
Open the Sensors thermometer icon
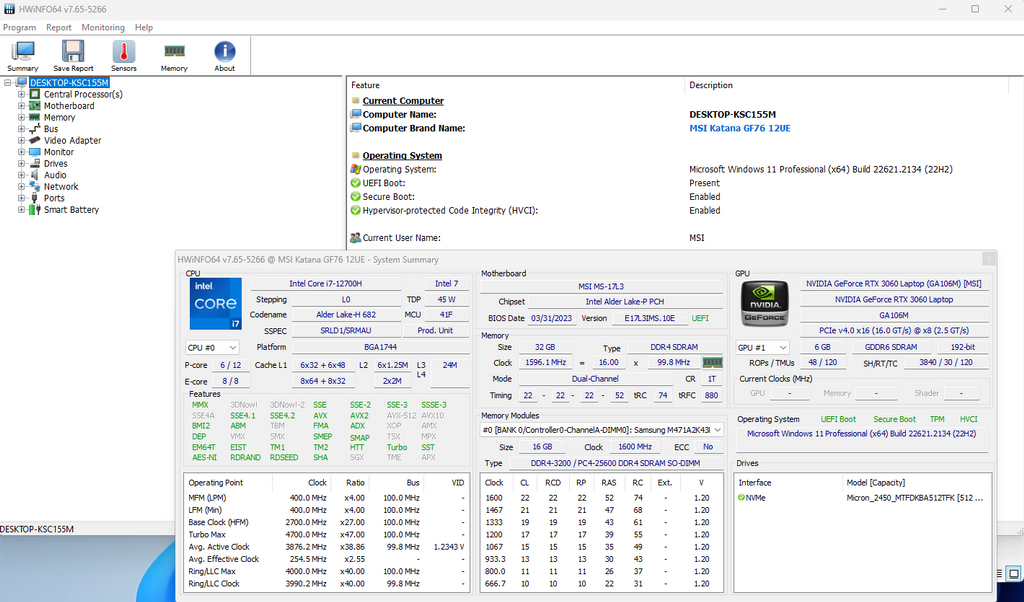click(x=123, y=55)
